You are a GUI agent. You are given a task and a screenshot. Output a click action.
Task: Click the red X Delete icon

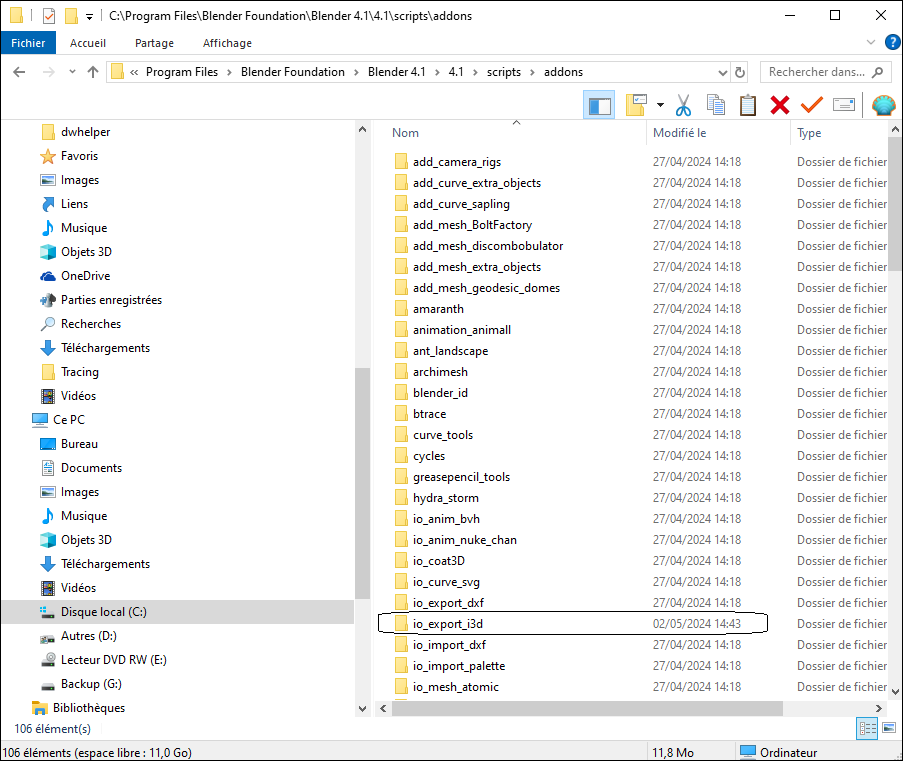coord(780,105)
